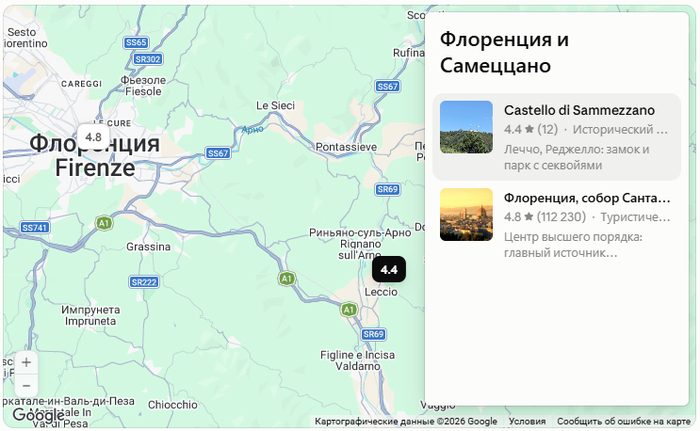Click the SR302 road shield
This screenshot has width=700, height=431.
click(x=148, y=59)
